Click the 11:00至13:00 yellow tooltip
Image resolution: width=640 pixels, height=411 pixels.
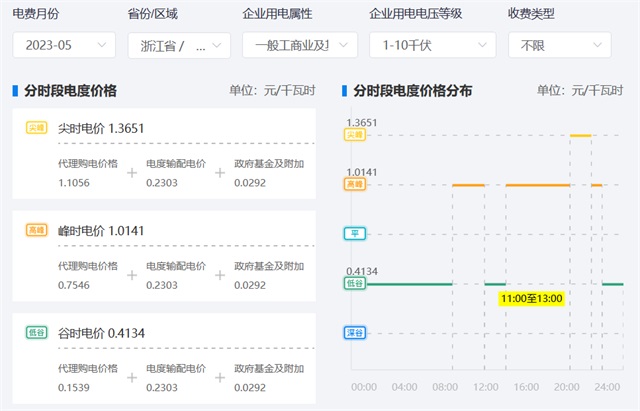coord(531,298)
